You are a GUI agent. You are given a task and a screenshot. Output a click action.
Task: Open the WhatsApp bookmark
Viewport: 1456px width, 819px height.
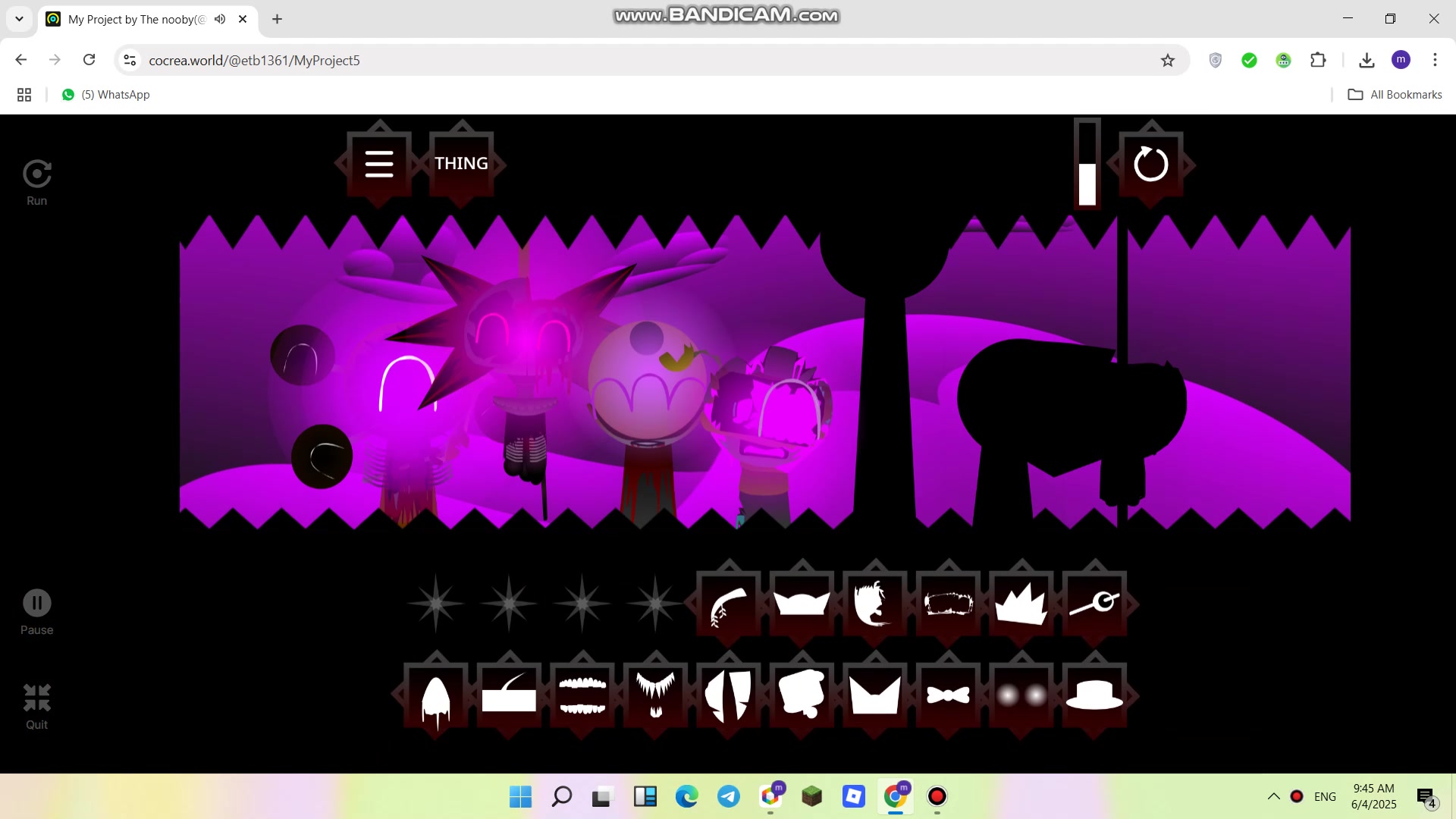tap(105, 95)
